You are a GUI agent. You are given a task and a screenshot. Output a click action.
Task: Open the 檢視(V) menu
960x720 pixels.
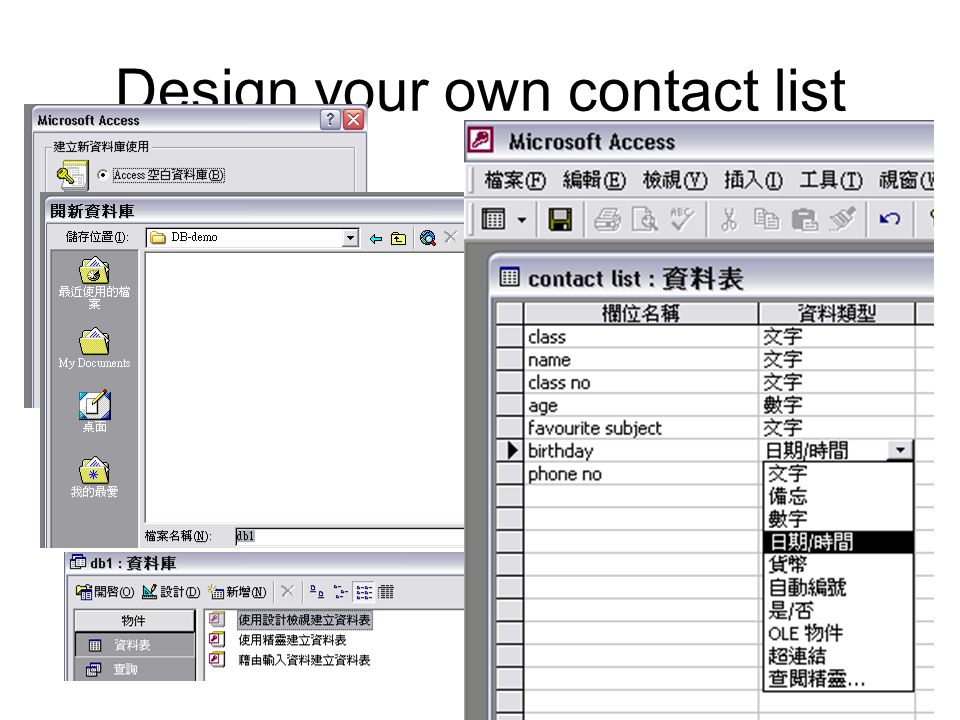(x=675, y=181)
